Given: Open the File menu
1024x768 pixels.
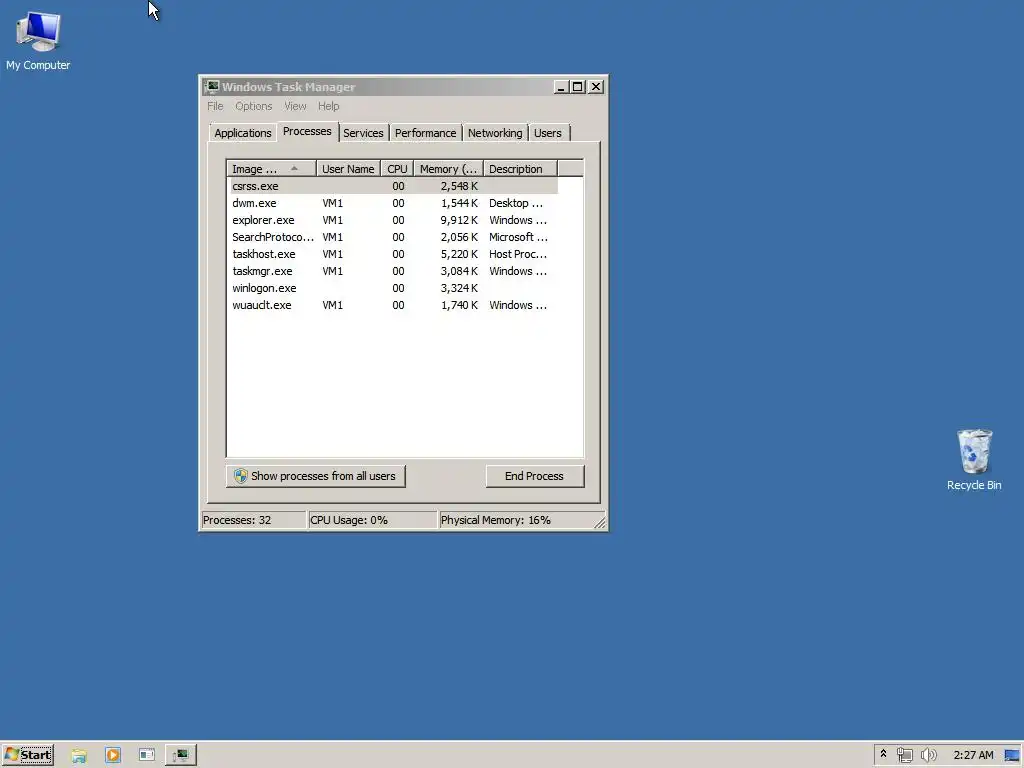Looking at the screenshot, I should (x=215, y=106).
